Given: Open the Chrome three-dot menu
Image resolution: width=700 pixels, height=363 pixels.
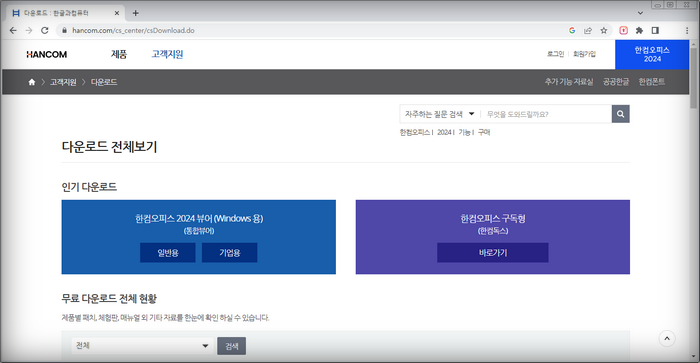Looking at the screenshot, I should (687, 30).
